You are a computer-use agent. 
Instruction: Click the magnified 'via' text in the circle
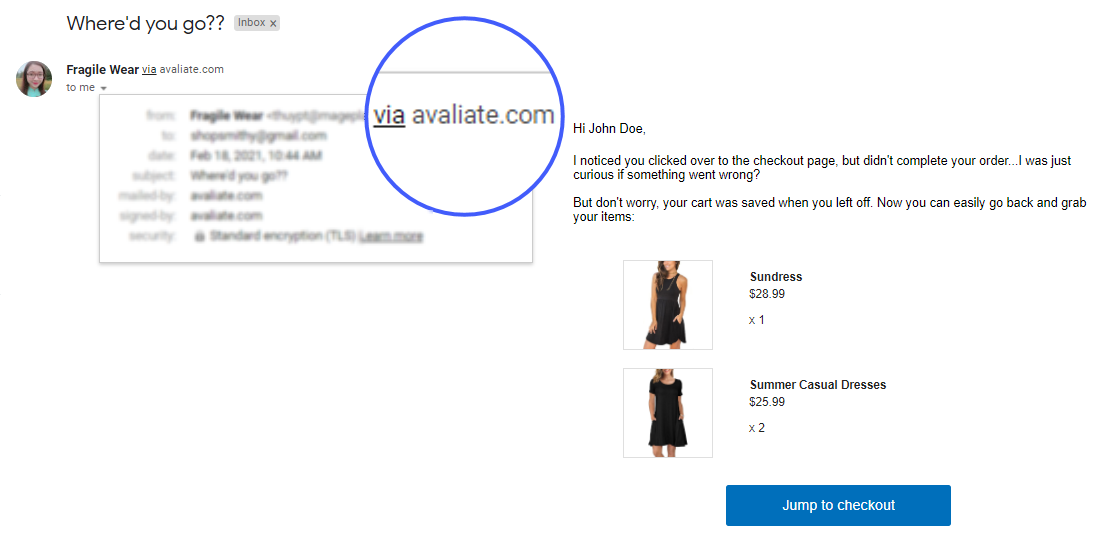pyautogui.click(x=389, y=115)
